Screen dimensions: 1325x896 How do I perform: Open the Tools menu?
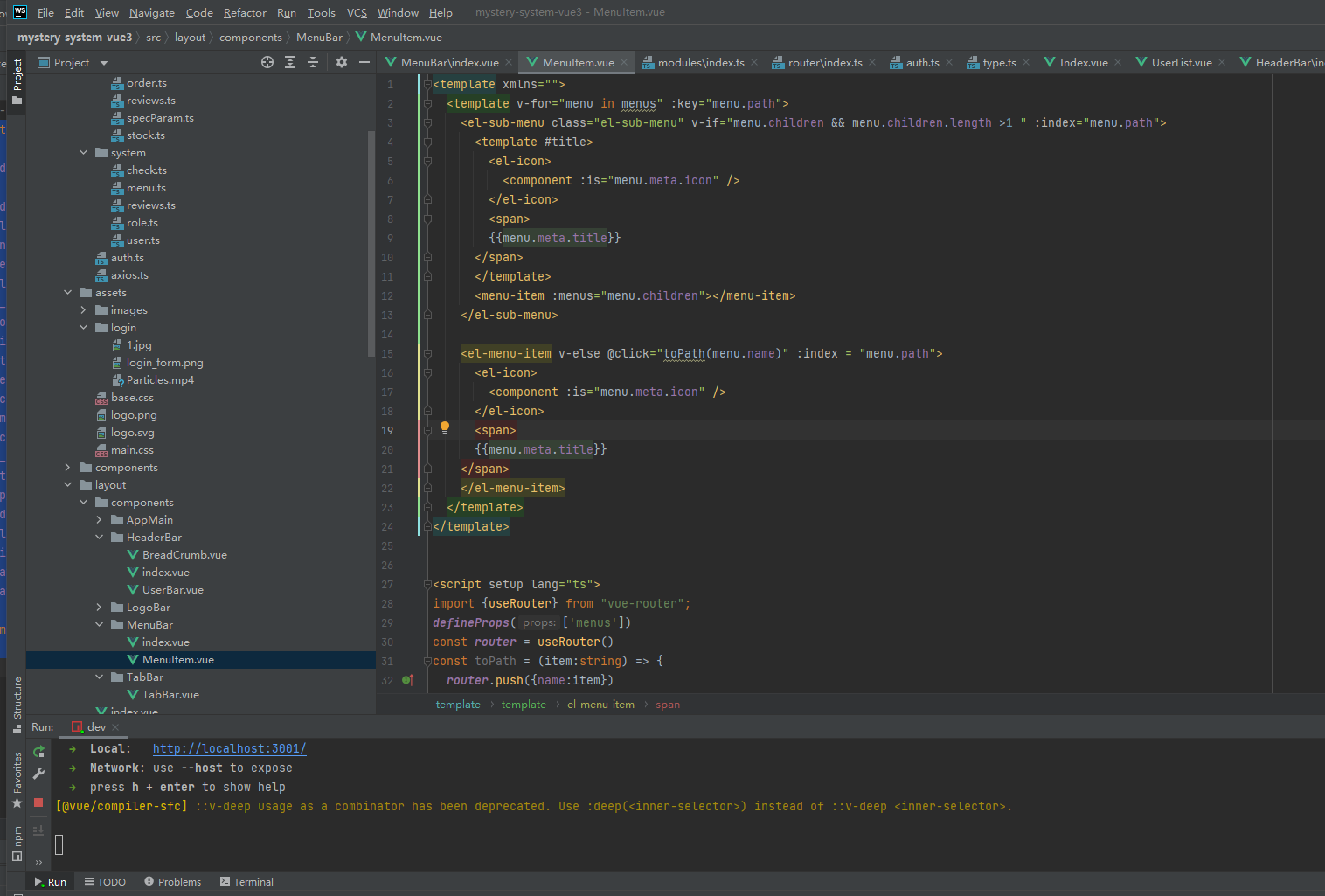pyautogui.click(x=321, y=12)
